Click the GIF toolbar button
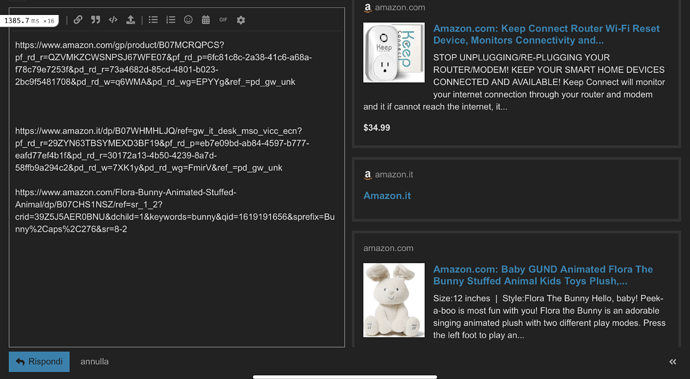 (223, 20)
